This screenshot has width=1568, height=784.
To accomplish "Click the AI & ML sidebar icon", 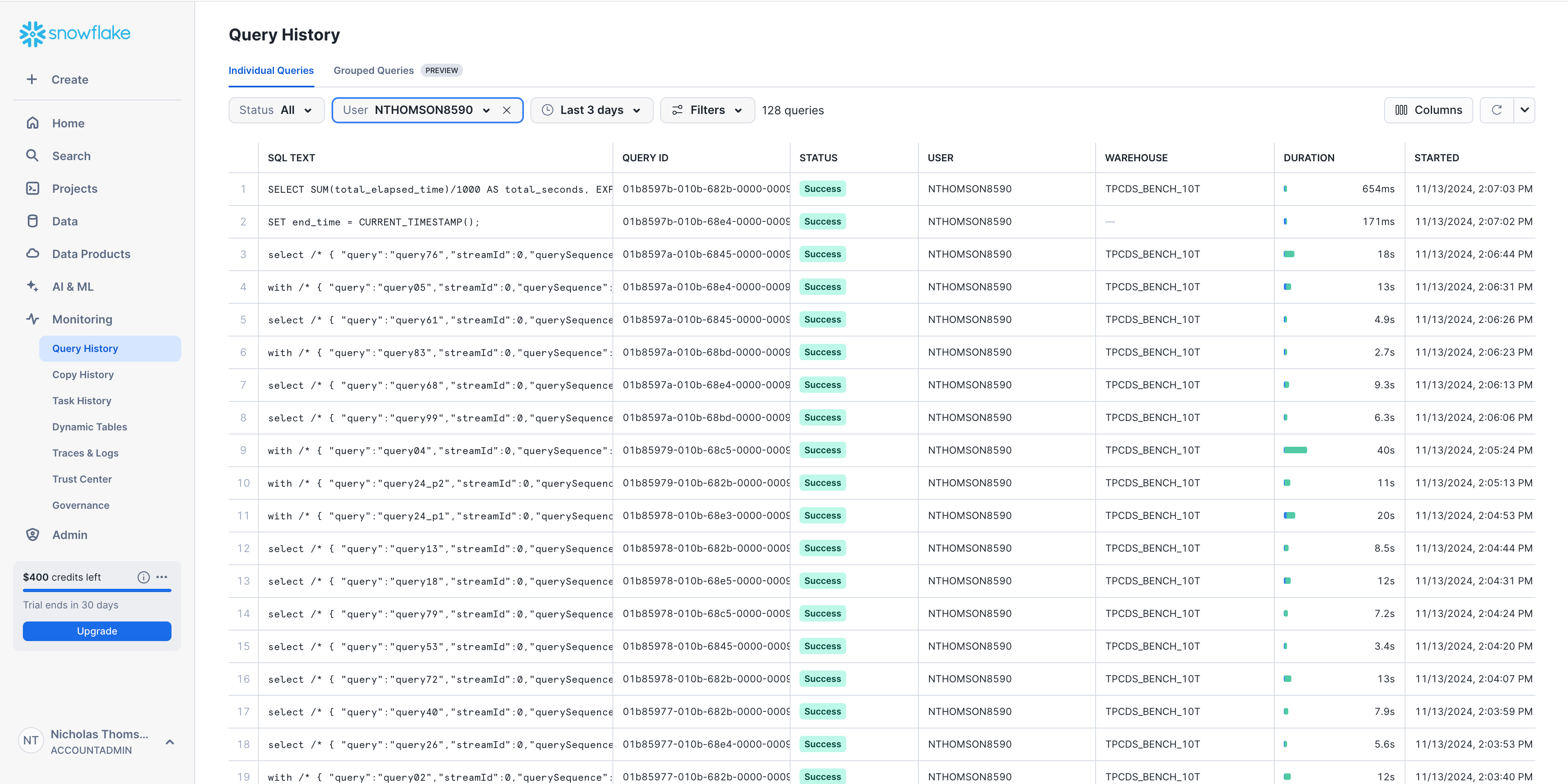I will click(x=33, y=286).
